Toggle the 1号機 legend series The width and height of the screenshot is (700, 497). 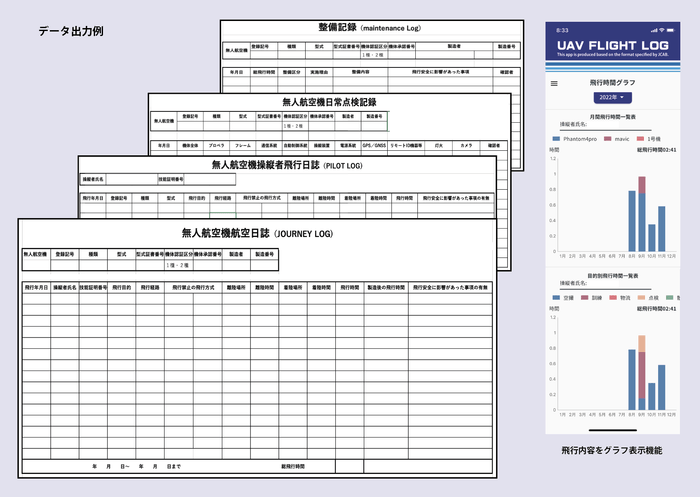[x=651, y=137]
